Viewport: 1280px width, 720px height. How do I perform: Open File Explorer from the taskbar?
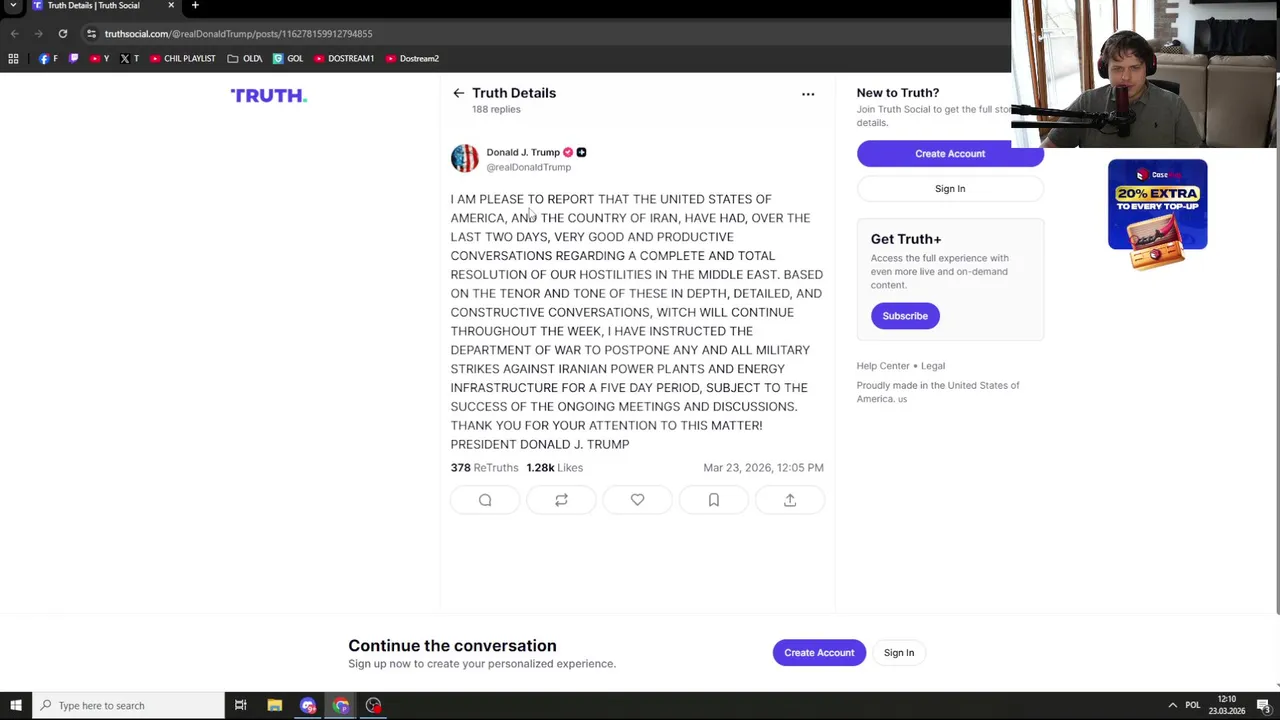pos(274,706)
